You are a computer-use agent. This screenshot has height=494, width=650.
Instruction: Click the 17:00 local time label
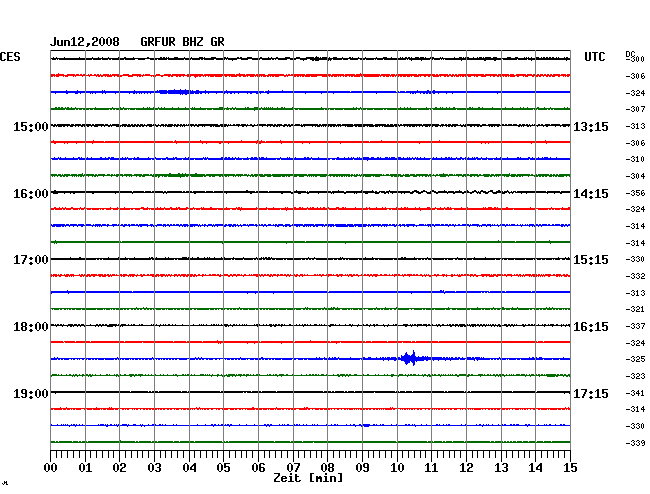(x=31, y=260)
